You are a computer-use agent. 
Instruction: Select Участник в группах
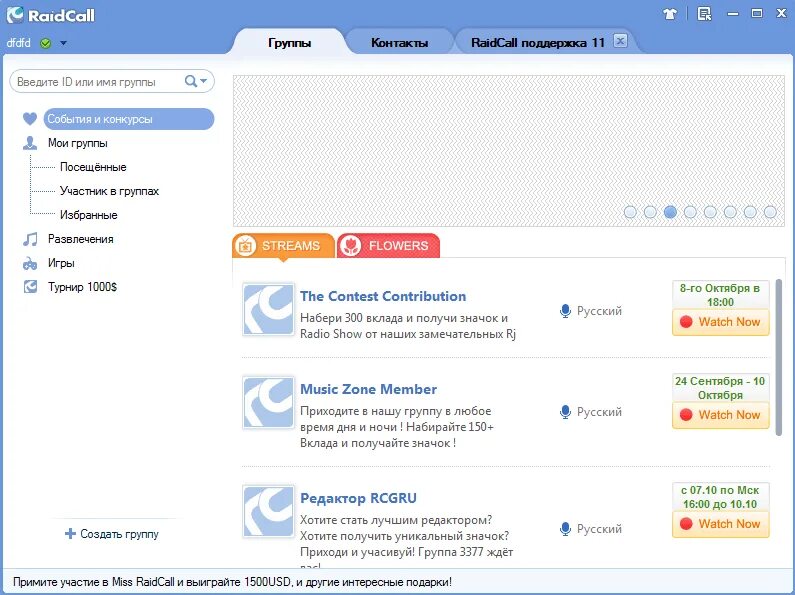point(110,191)
